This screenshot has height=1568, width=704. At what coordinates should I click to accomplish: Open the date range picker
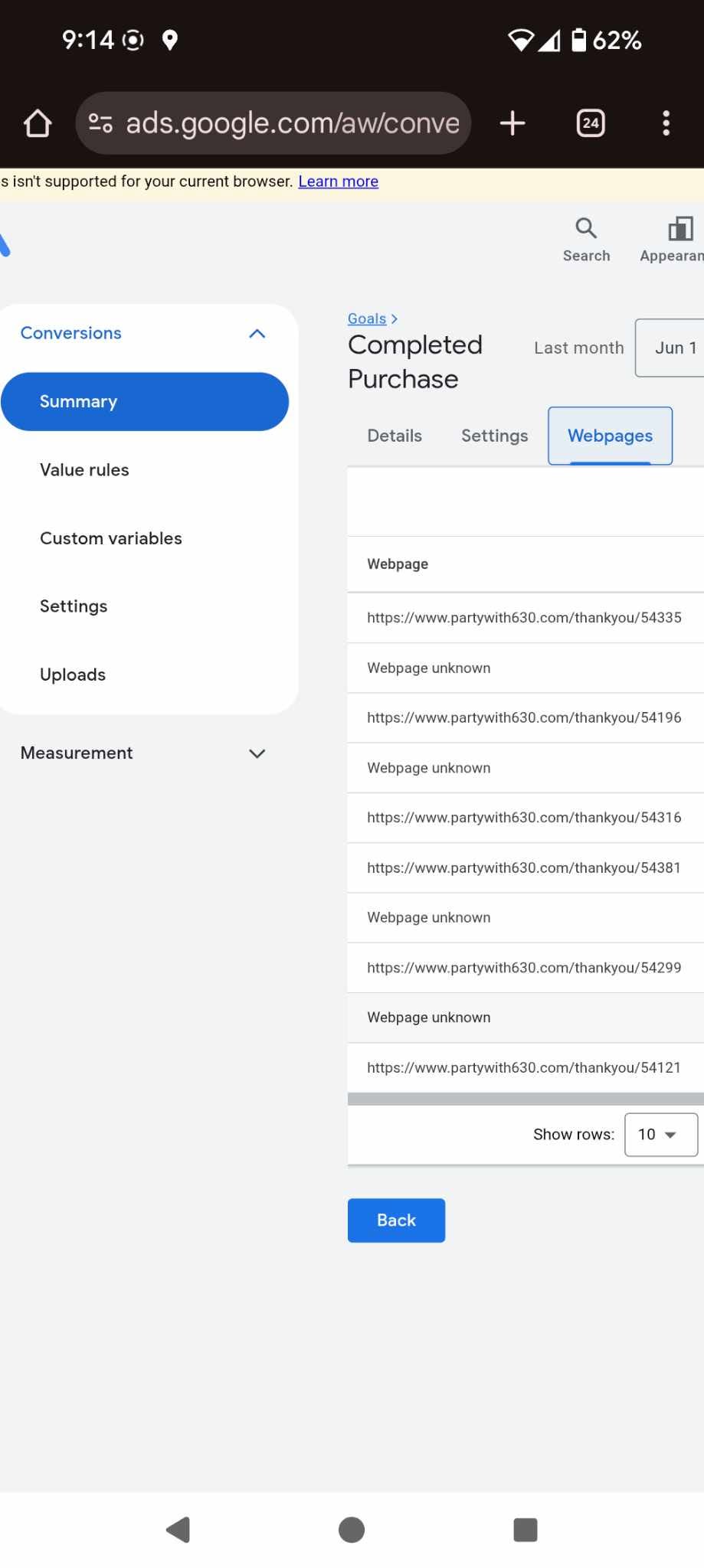(671, 348)
